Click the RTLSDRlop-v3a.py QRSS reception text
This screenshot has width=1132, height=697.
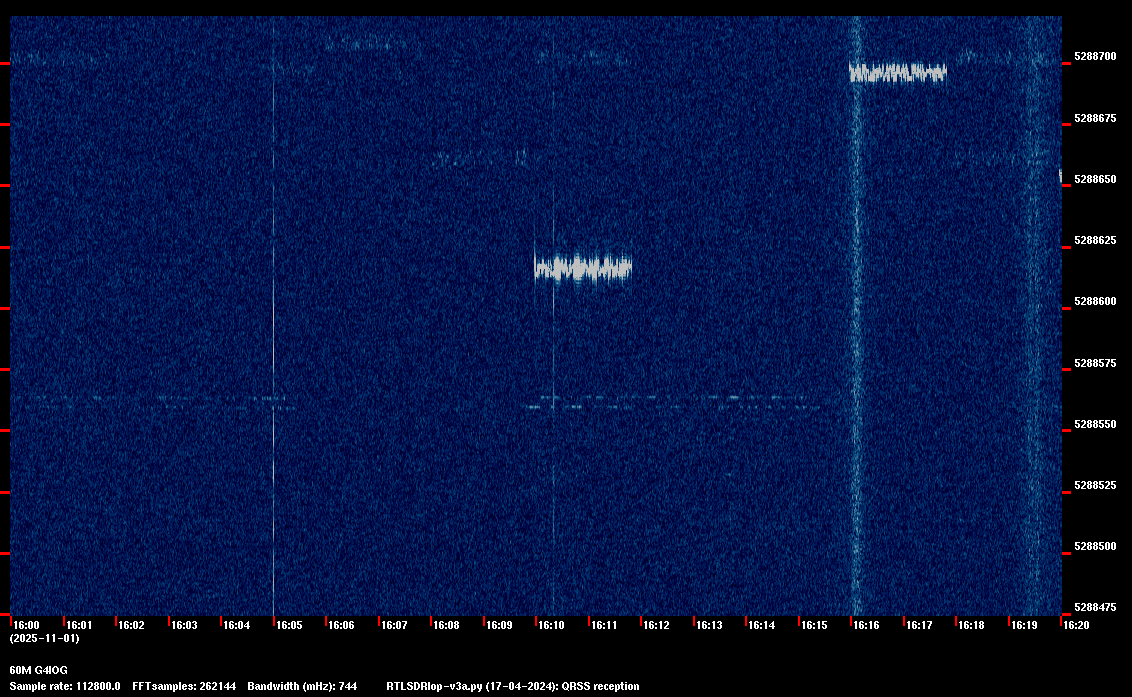(x=513, y=686)
